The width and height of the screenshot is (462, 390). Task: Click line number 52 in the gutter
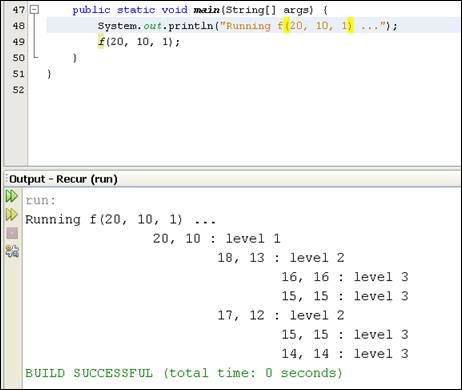tap(19, 90)
